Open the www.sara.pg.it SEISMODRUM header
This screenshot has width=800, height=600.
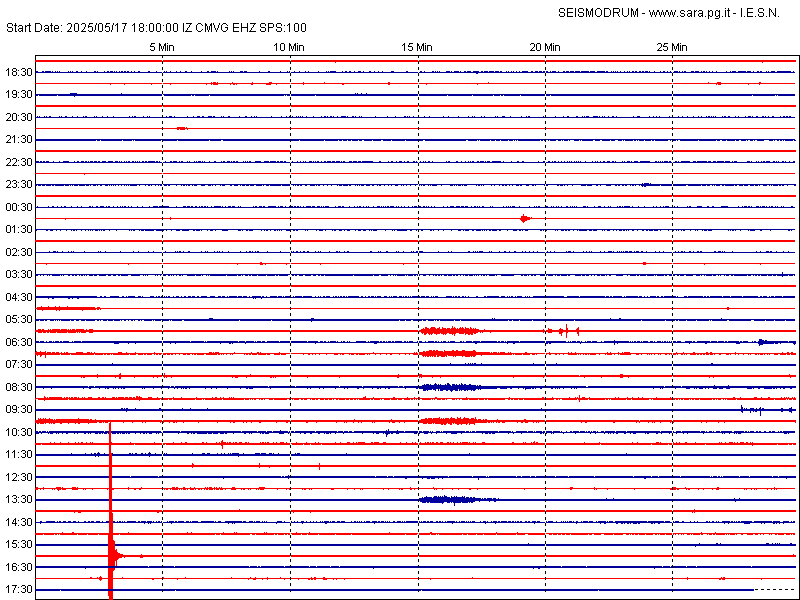pyautogui.click(x=669, y=13)
